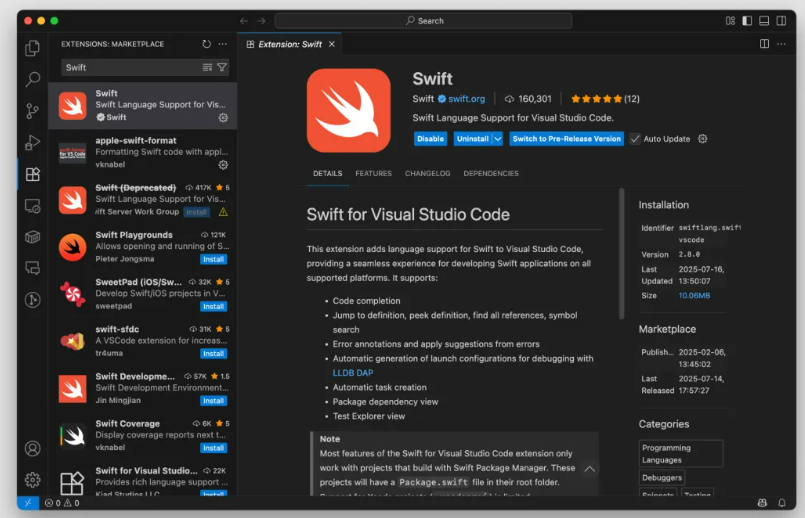
Task: Open the chat view icon in activity bar
Action: pos(32,268)
